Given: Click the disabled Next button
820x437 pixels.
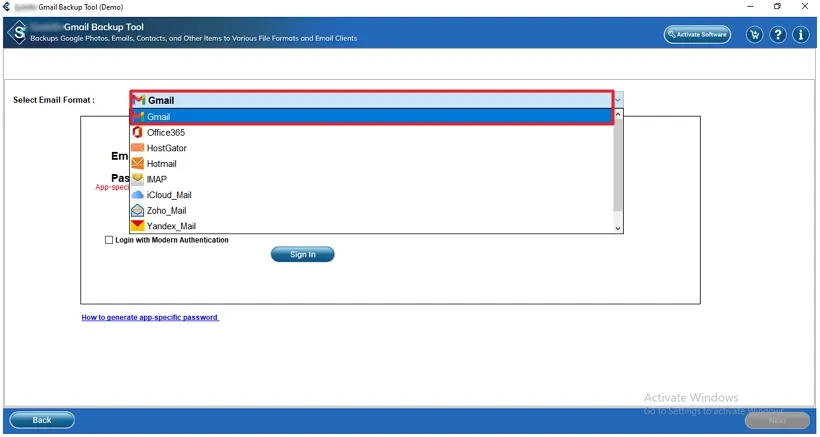Looking at the screenshot, I should (777, 420).
